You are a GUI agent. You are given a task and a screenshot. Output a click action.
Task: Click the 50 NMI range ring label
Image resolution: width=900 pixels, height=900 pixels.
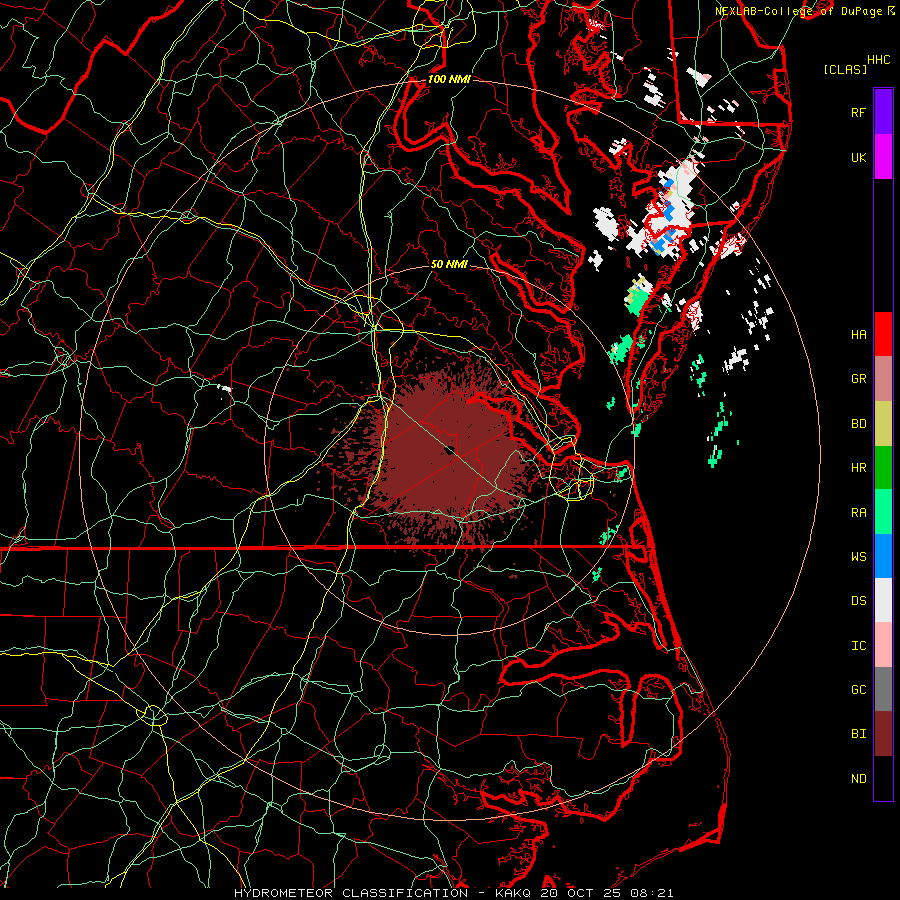coord(449,264)
